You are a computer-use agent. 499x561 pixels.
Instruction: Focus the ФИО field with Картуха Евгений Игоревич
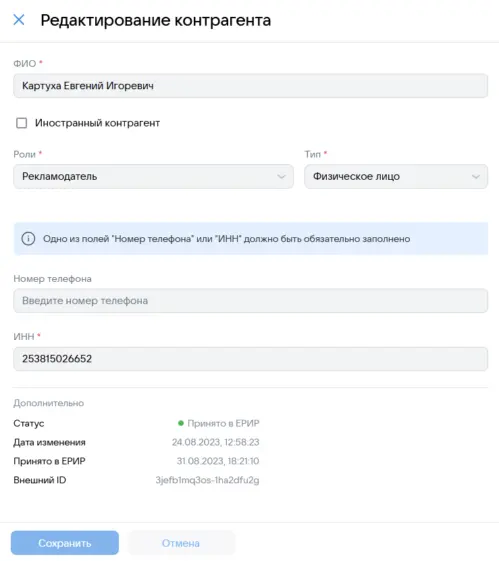(x=250, y=86)
